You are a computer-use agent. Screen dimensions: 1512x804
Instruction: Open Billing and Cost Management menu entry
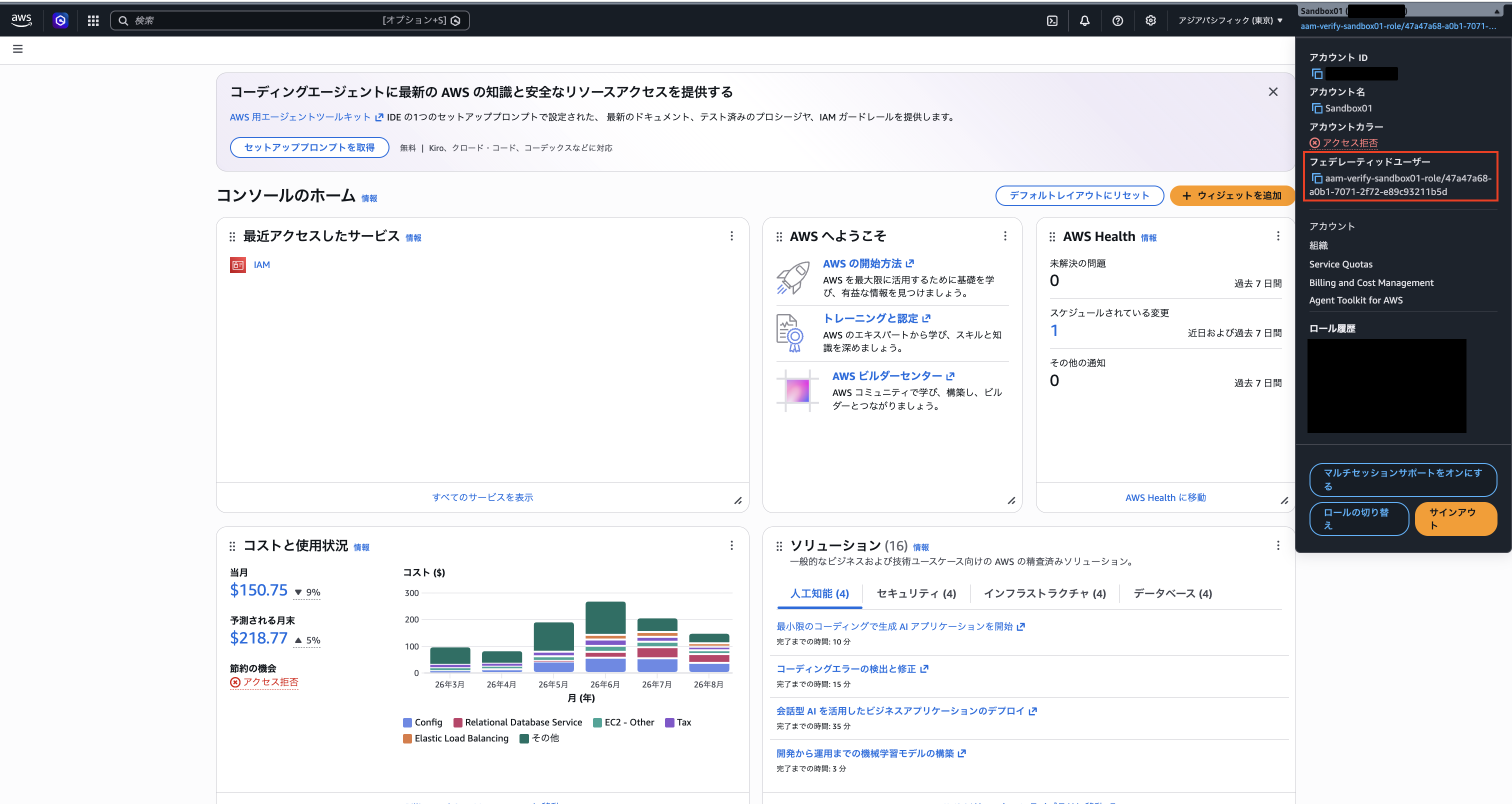(1371, 283)
